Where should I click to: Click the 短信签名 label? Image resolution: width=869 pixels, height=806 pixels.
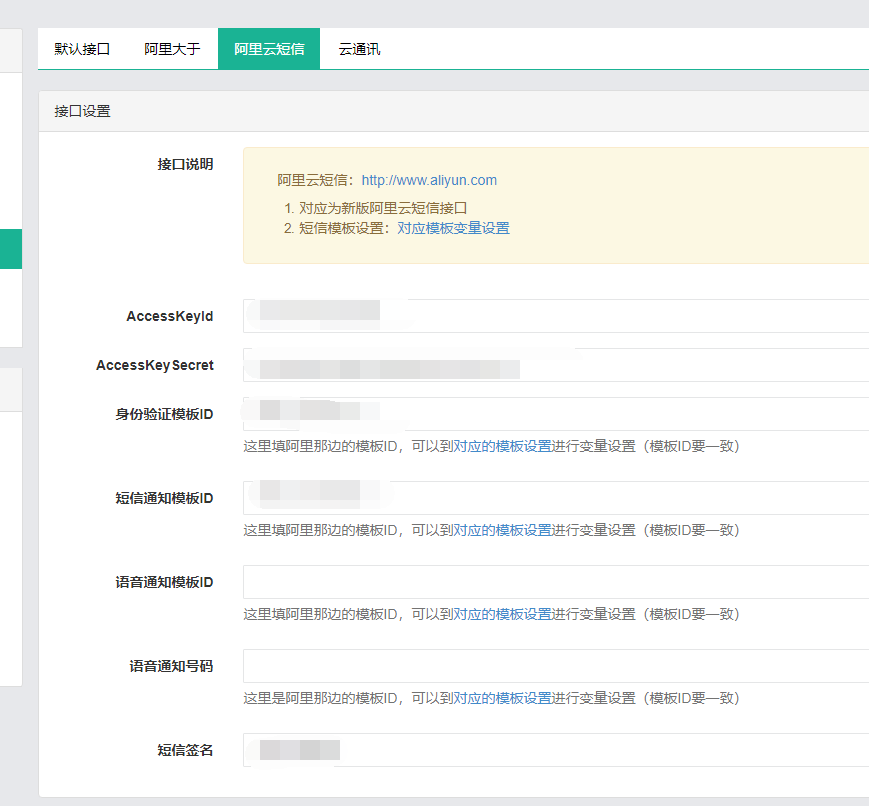click(x=185, y=750)
